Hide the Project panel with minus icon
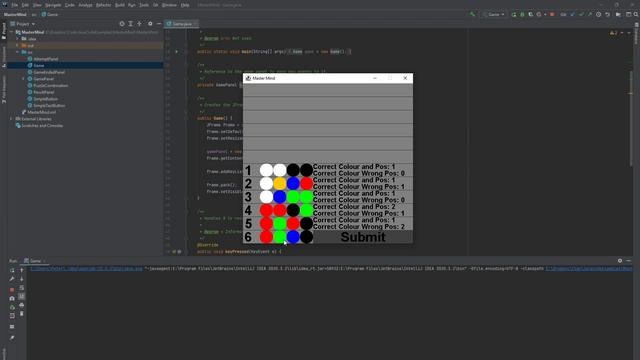 coord(159,24)
